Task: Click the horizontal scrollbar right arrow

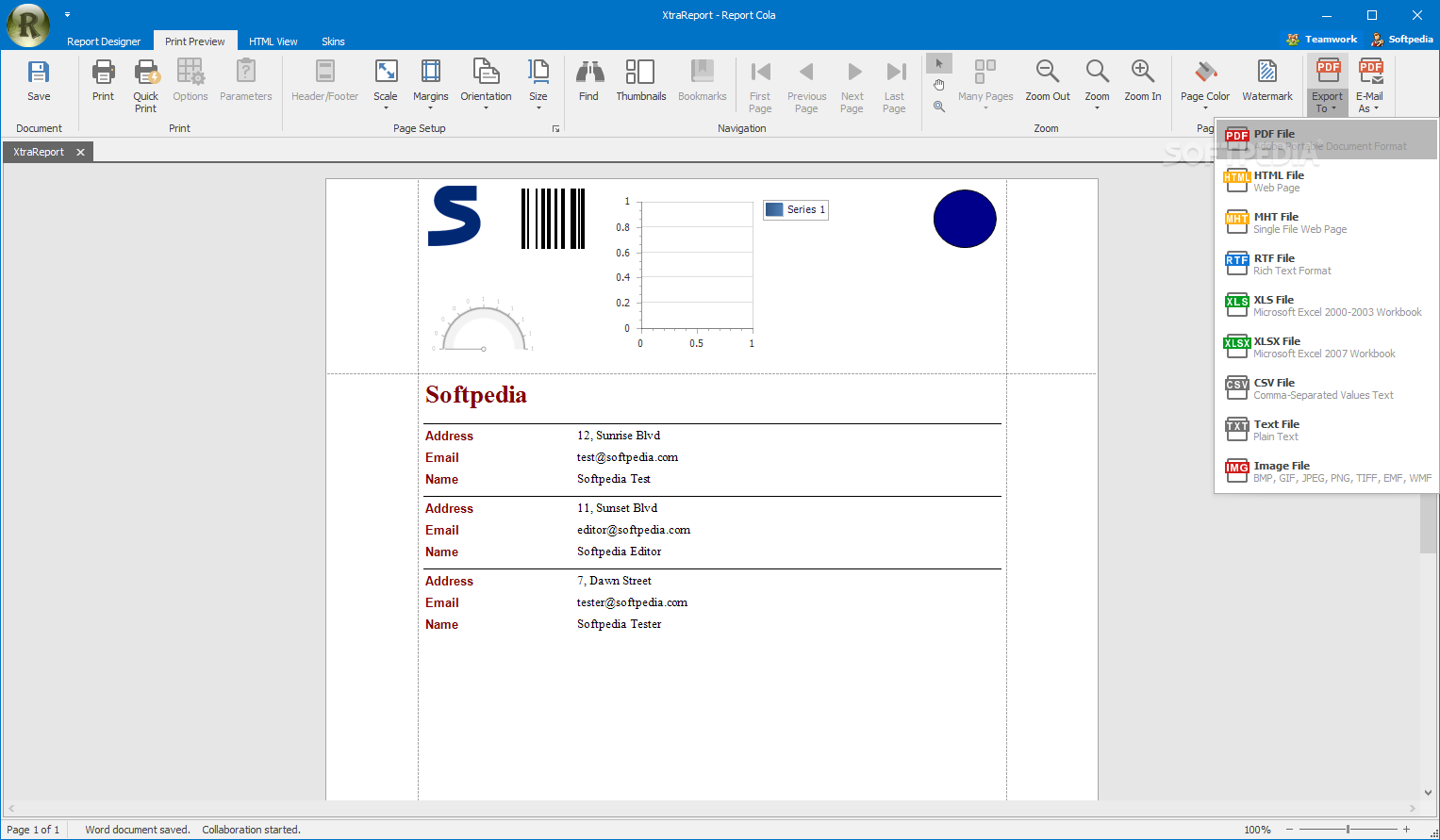Action: 1413,808
